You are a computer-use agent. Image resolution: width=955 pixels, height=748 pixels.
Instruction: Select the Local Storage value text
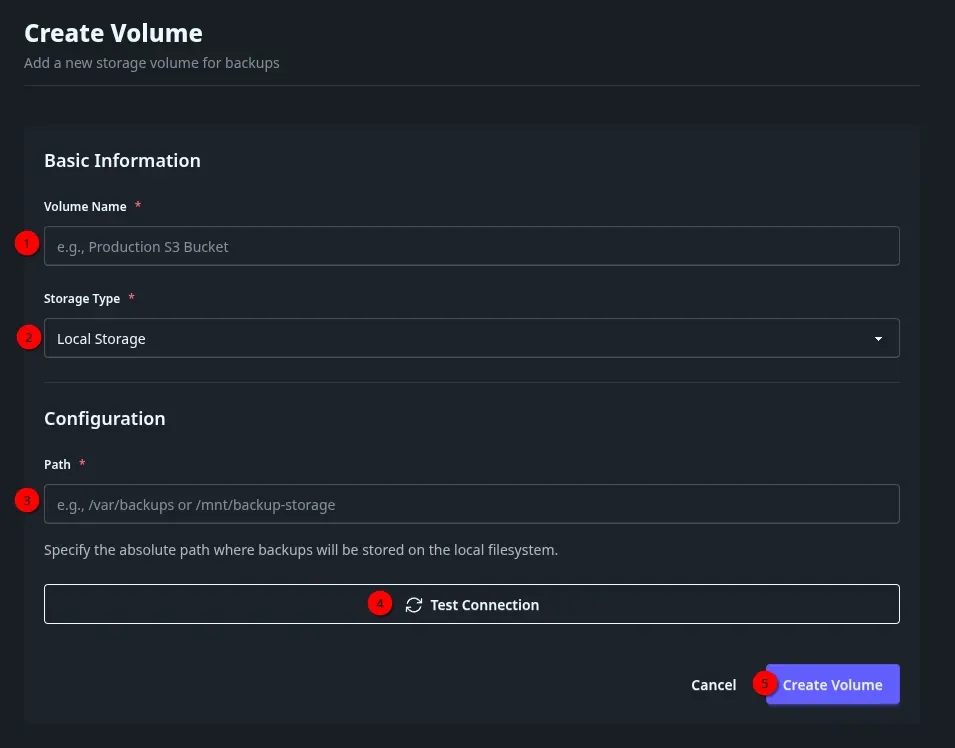(x=101, y=339)
